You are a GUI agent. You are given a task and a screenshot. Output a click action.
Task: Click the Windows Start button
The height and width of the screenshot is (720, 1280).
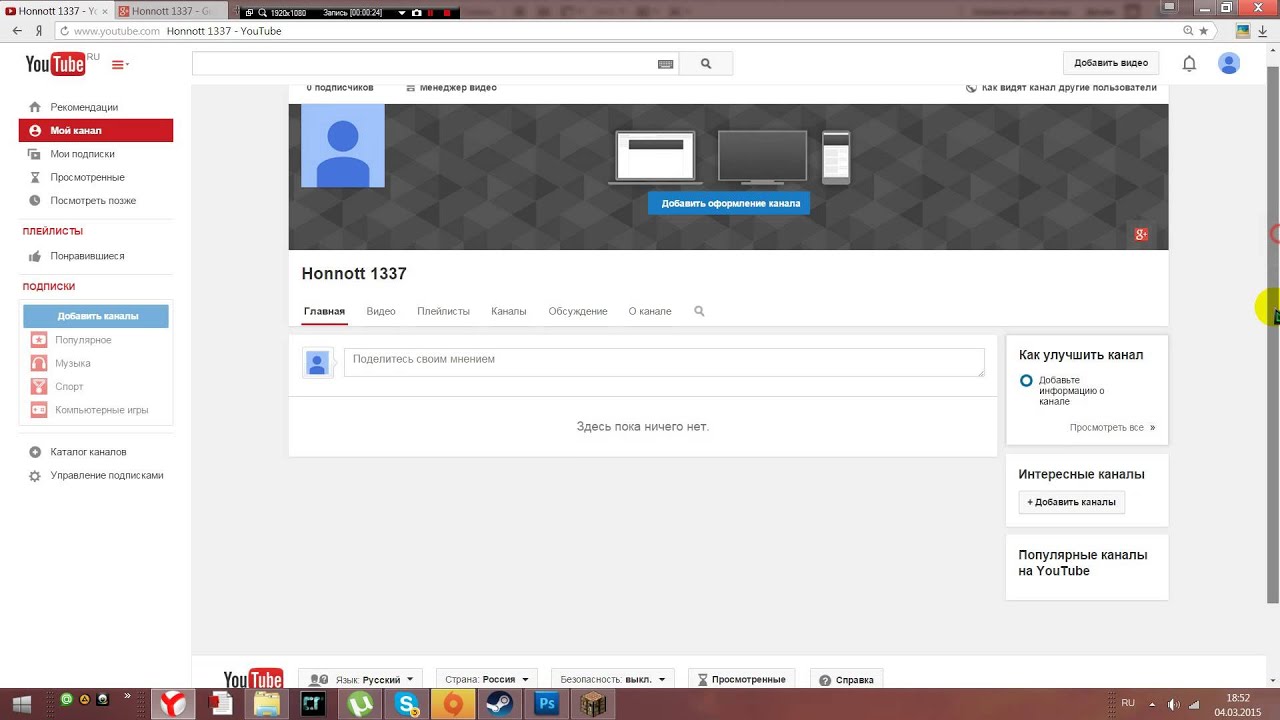pos(22,704)
